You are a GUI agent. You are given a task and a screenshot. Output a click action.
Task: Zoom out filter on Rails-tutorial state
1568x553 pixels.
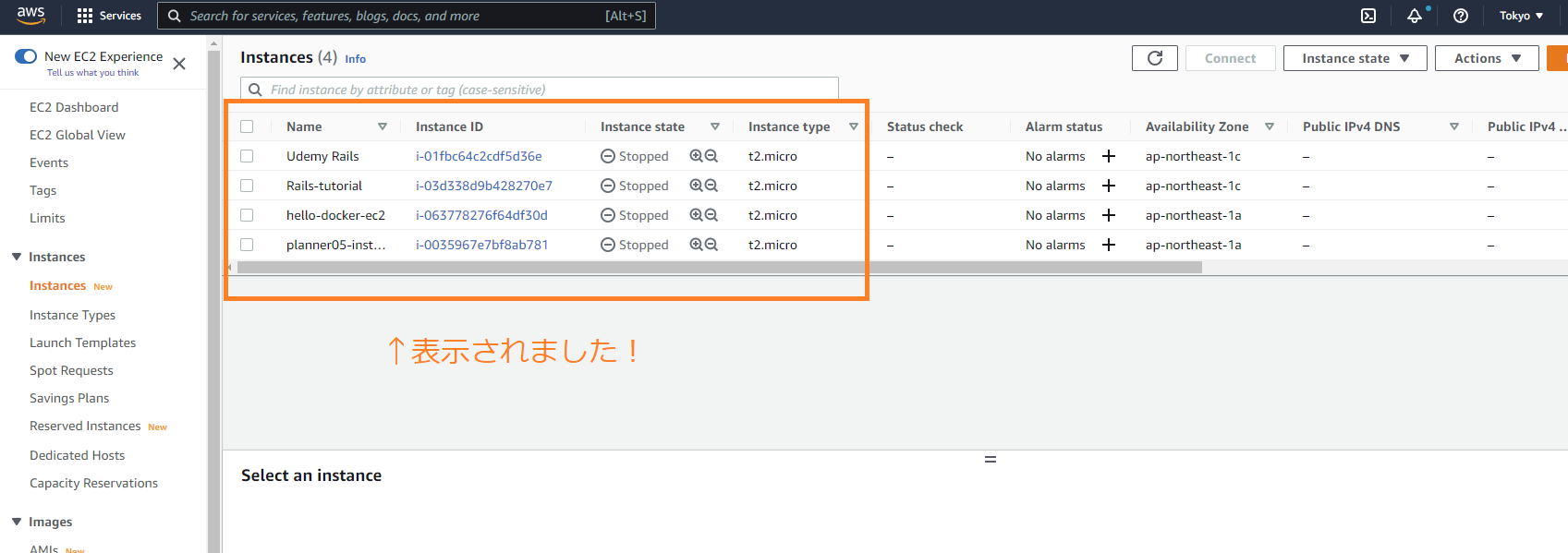(711, 186)
